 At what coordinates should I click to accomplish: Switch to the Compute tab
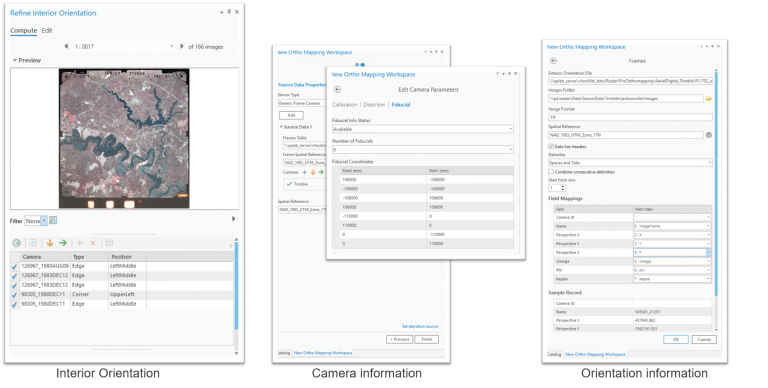tap(24, 30)
